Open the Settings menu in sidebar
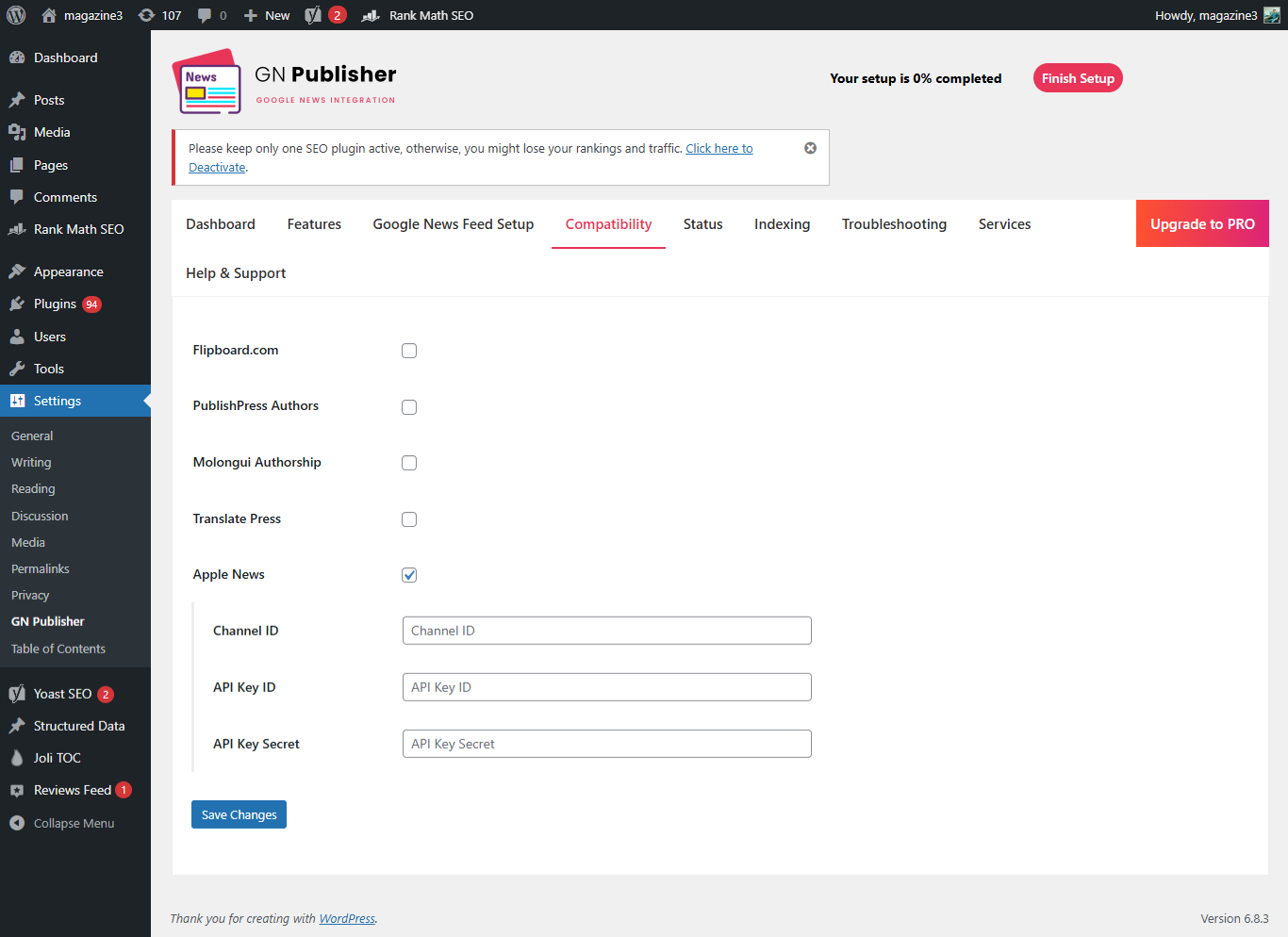1288x937 pixels. 75,401
